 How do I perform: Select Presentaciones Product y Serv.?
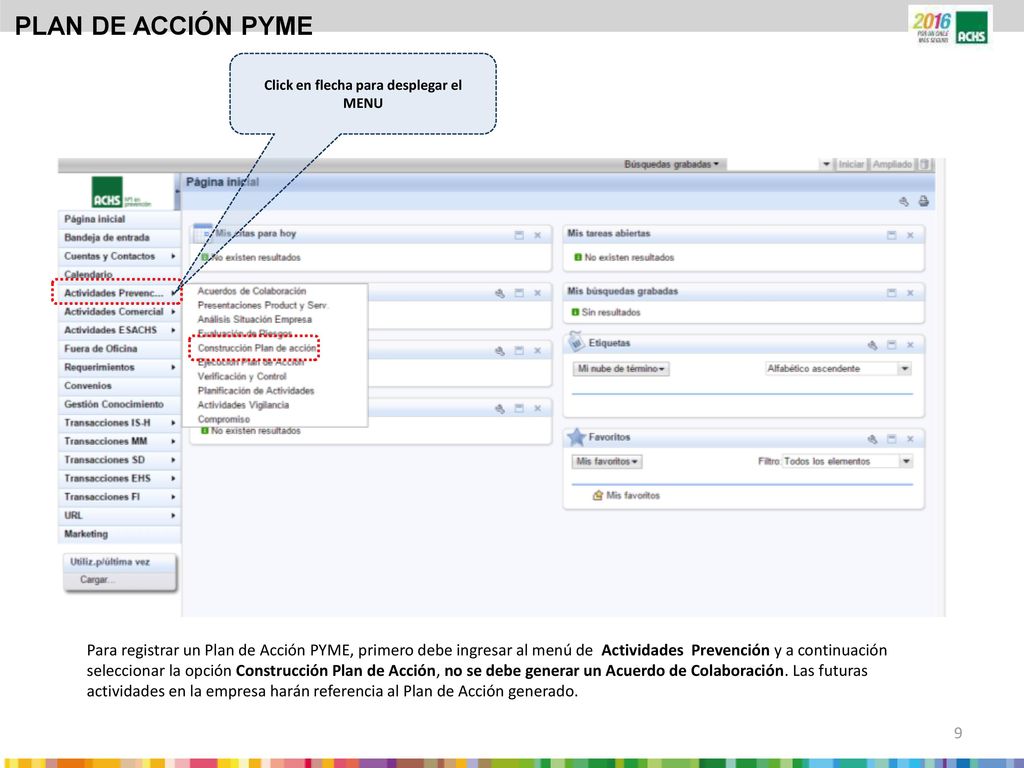click(263, 305)
